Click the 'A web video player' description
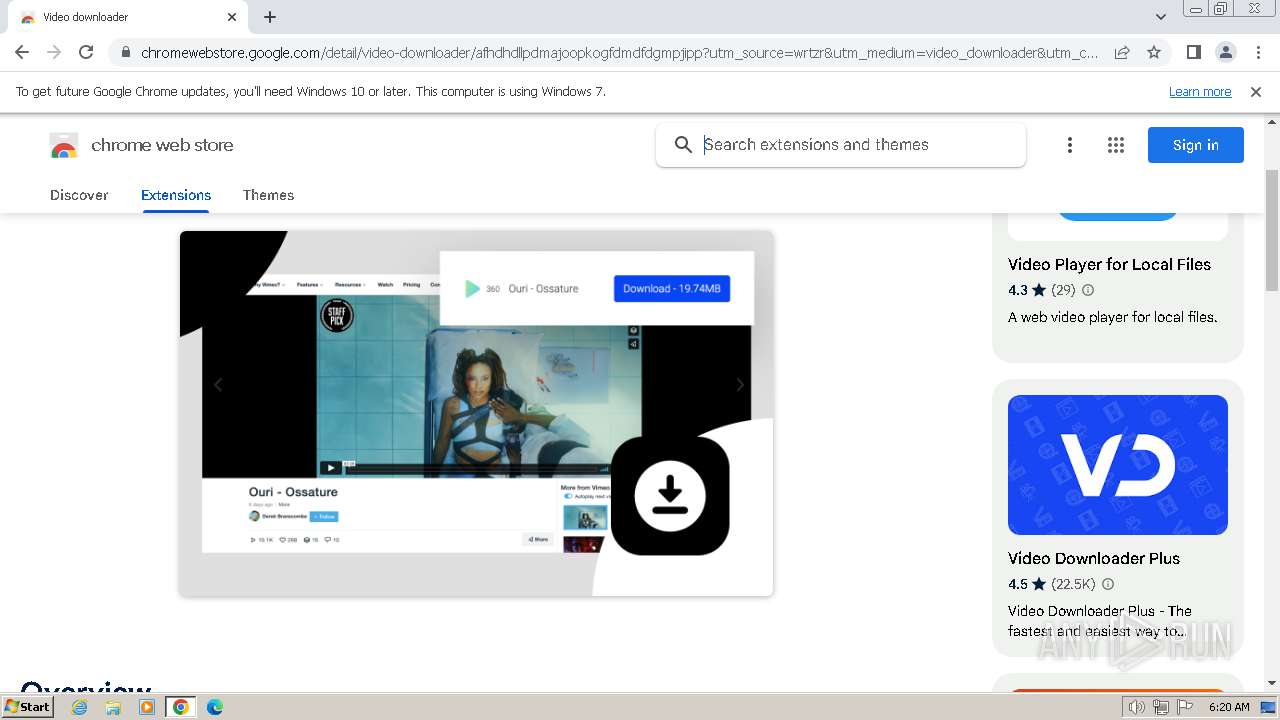1280x720 pixels. click(1113, 317)
